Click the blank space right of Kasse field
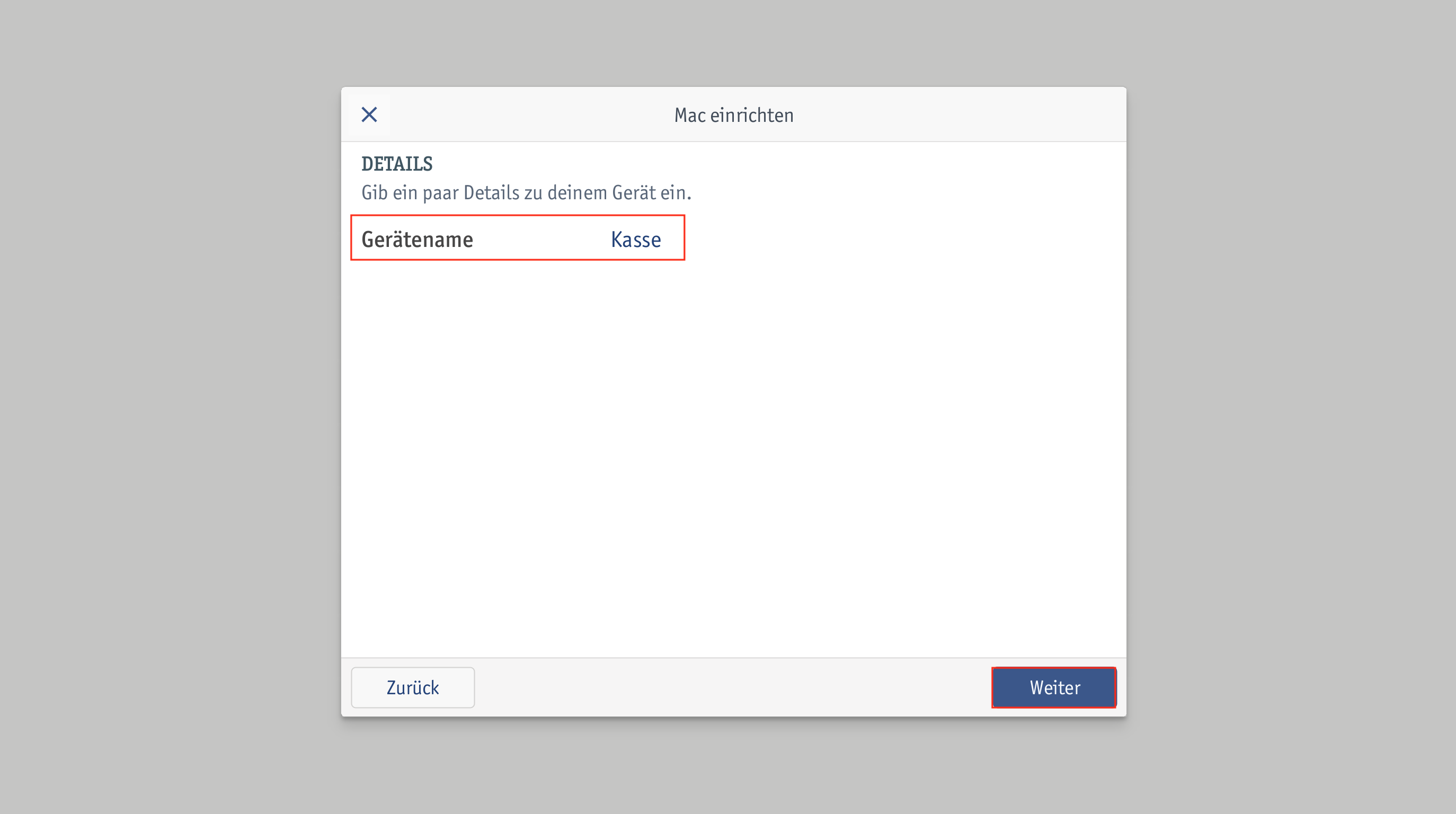The width and height of the screenshot is (1456, 814). coord(904,237)
